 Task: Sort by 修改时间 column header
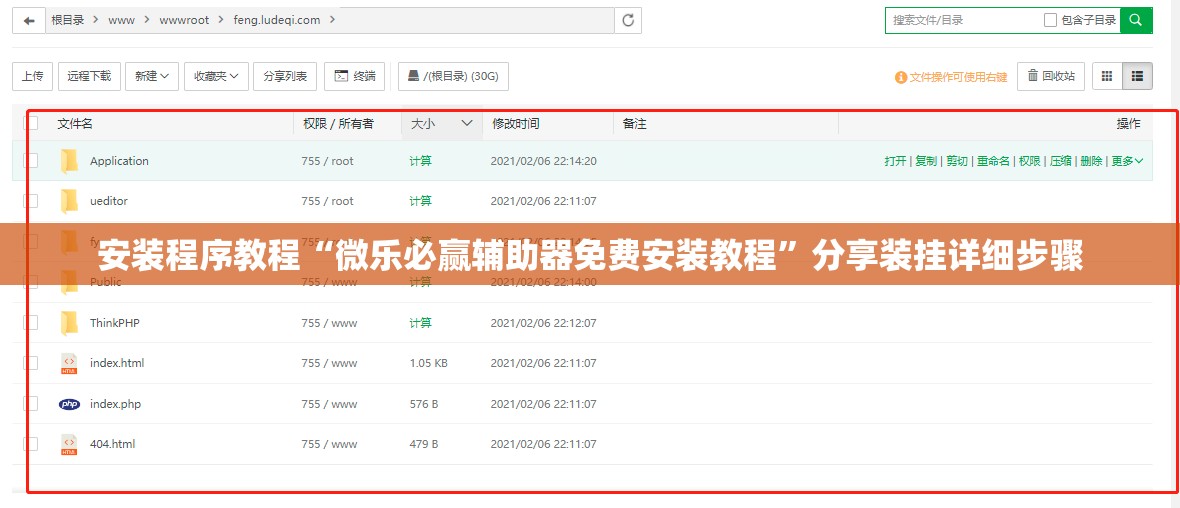pos(515,123)
